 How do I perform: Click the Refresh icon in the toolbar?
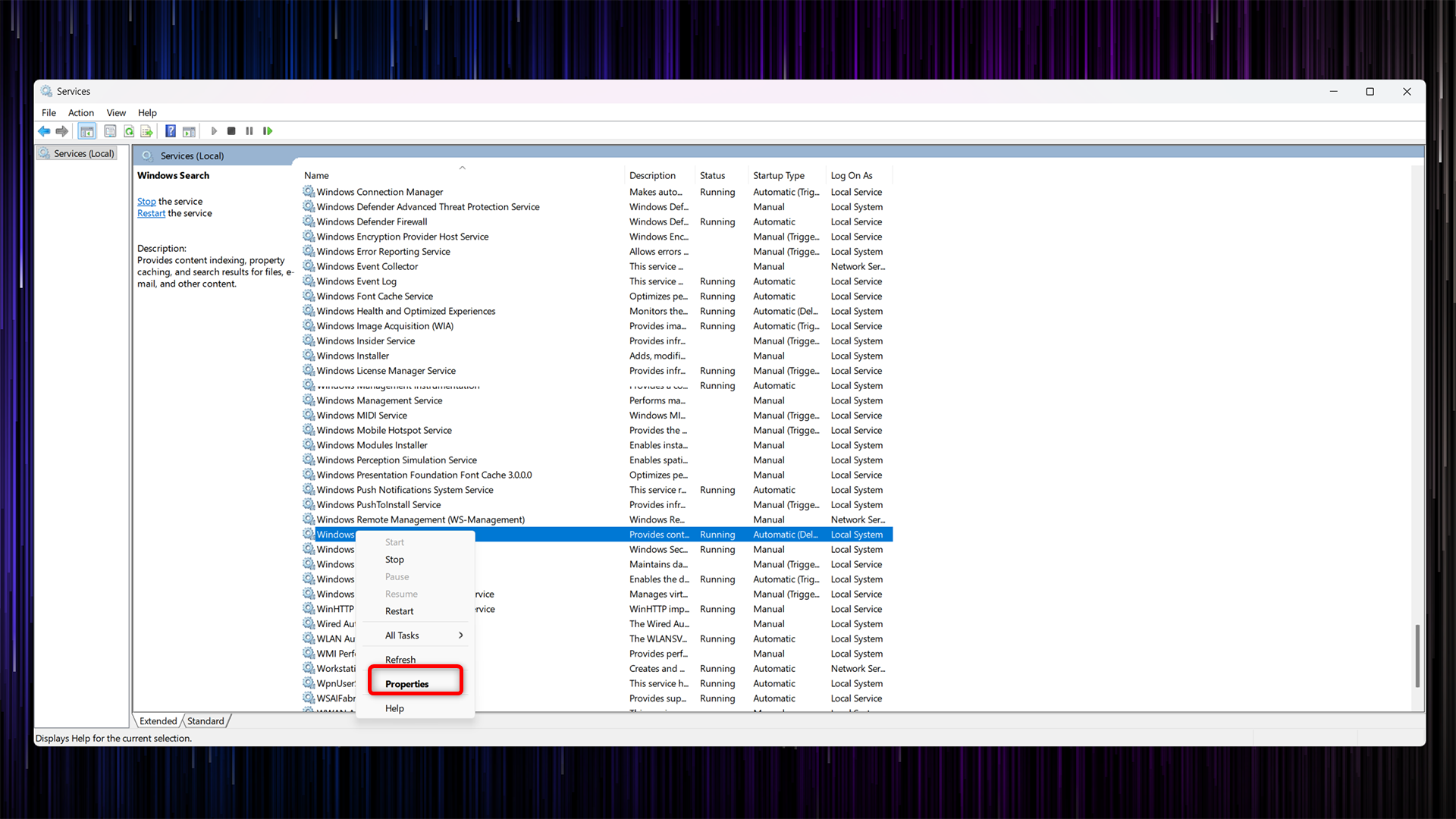tap(129, 131)
